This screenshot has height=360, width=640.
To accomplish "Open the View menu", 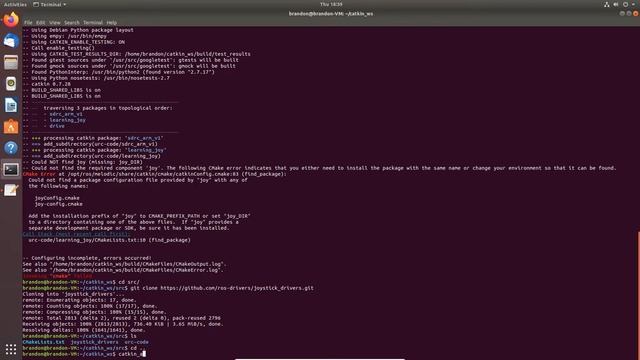I will pyautogui.click(x=55, y=23).
